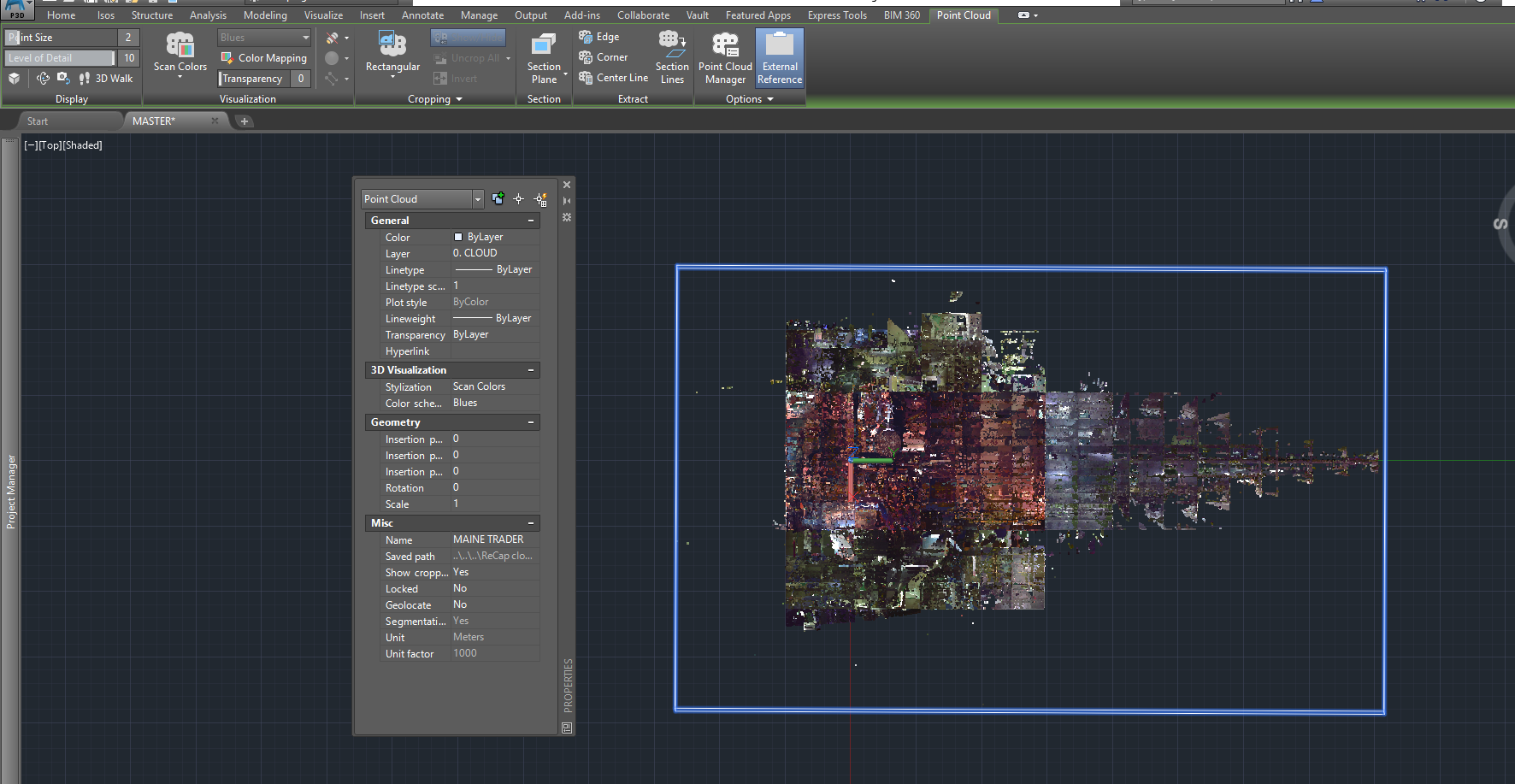
Task: Toggle the Show cropped value Yes
Action: (495, 572)
